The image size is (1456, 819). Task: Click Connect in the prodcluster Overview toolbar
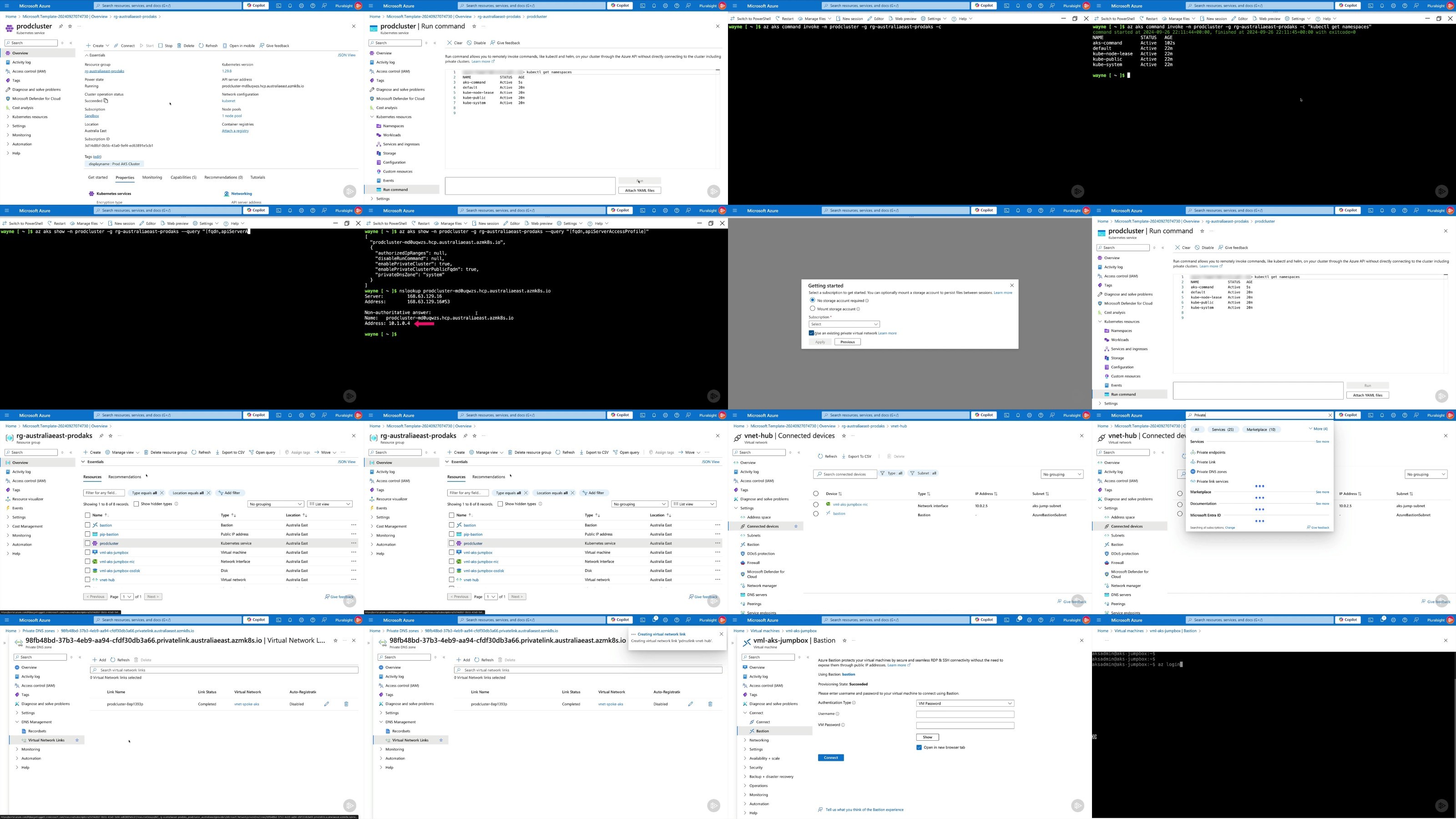coord(124,46)
